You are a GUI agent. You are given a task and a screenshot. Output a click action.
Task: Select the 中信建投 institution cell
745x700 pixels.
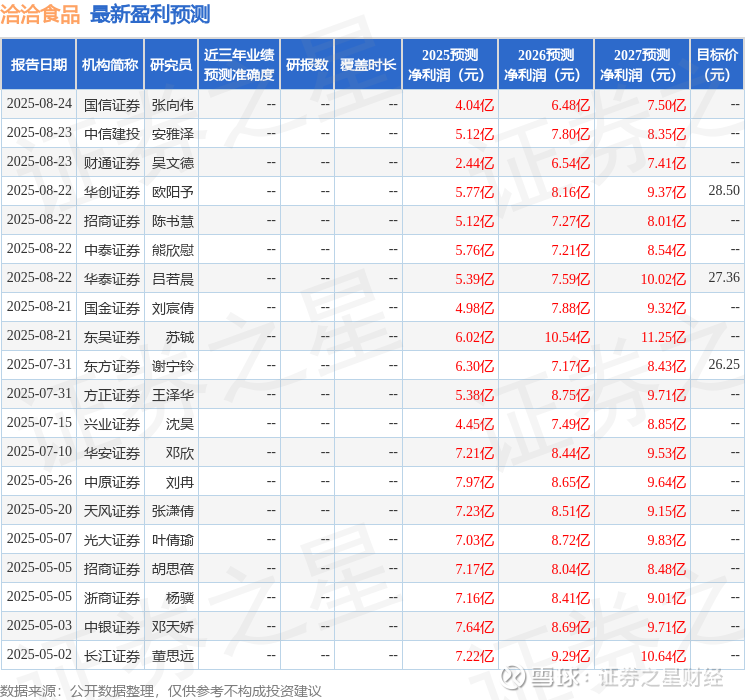click(x=112, y=134)
